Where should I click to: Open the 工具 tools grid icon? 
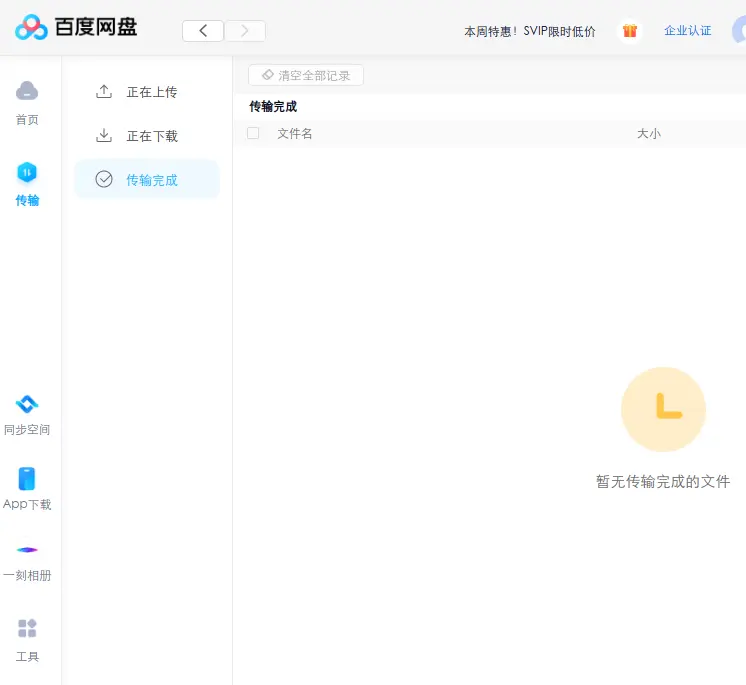27,628
